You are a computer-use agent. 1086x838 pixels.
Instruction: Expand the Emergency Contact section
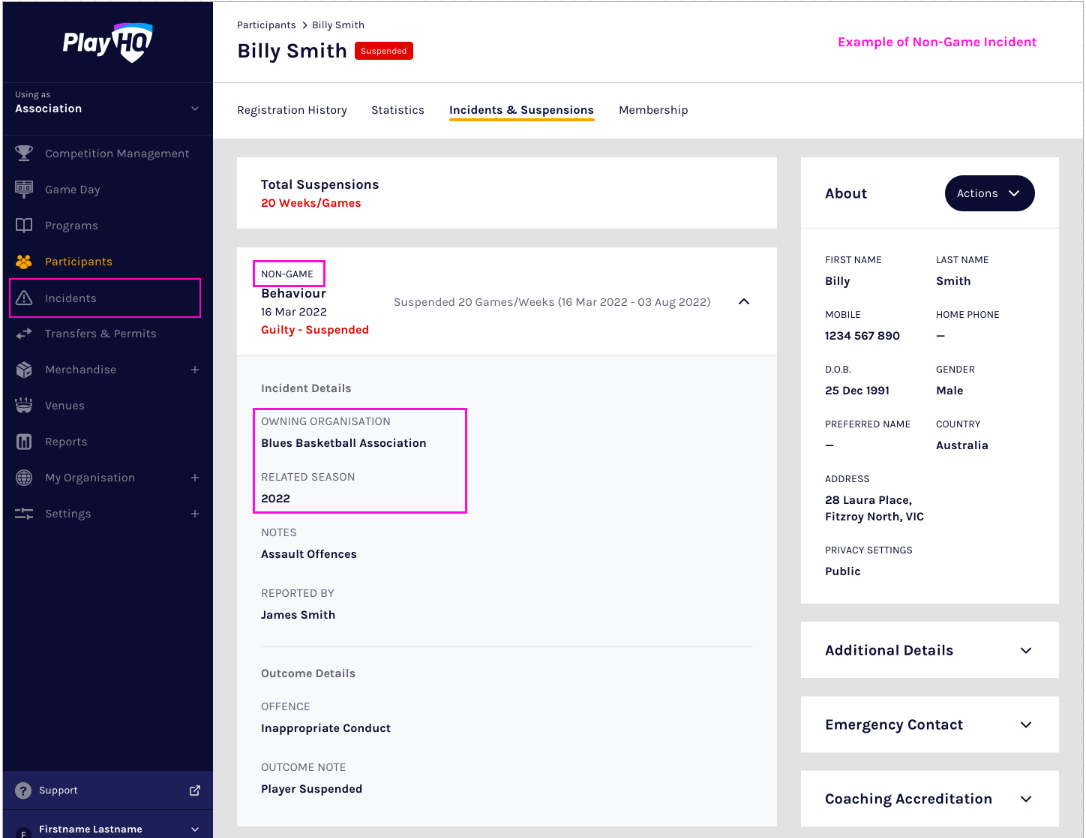[1025, 724]
